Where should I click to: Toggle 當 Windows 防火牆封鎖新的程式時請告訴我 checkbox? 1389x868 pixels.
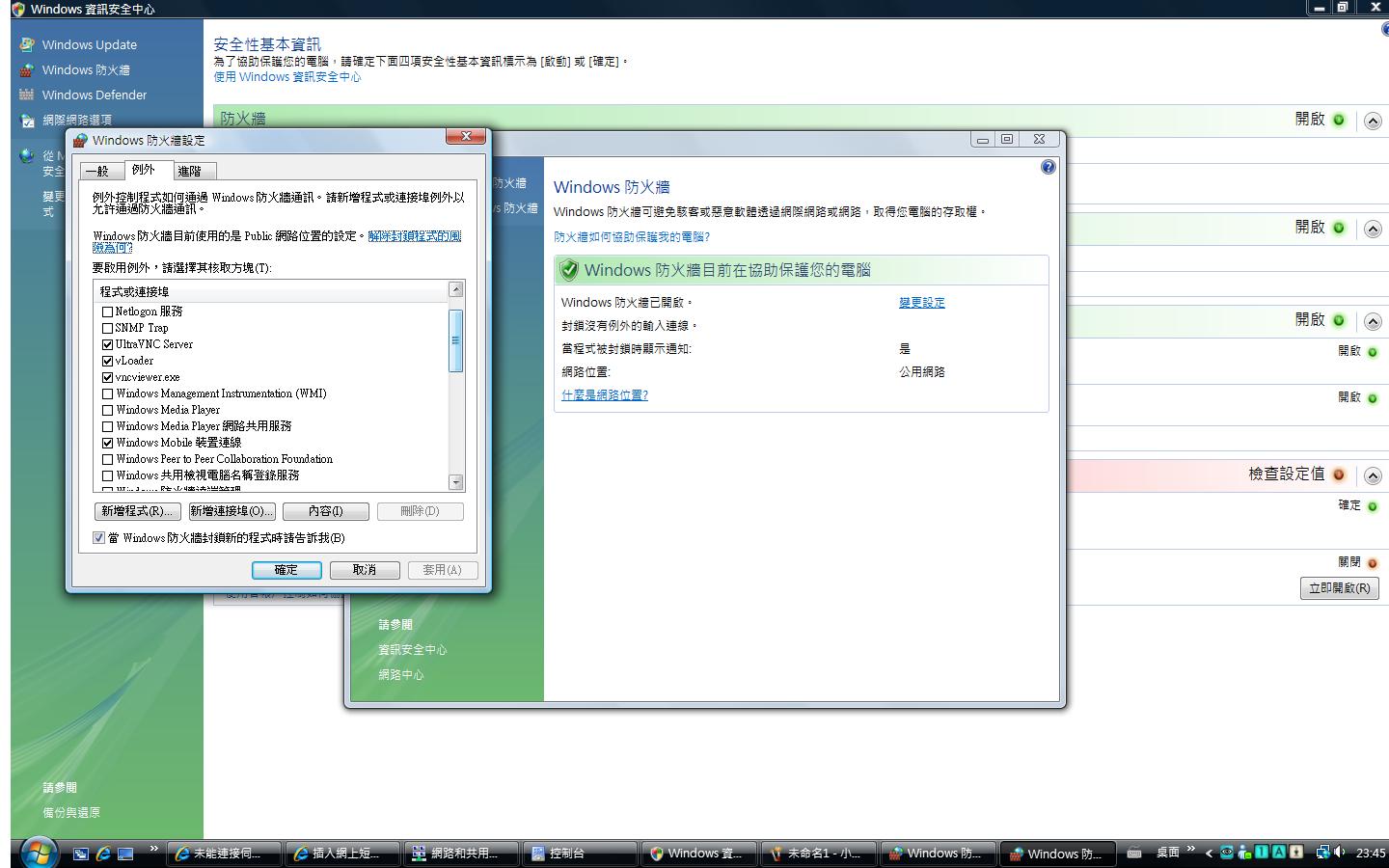(98, 538)
